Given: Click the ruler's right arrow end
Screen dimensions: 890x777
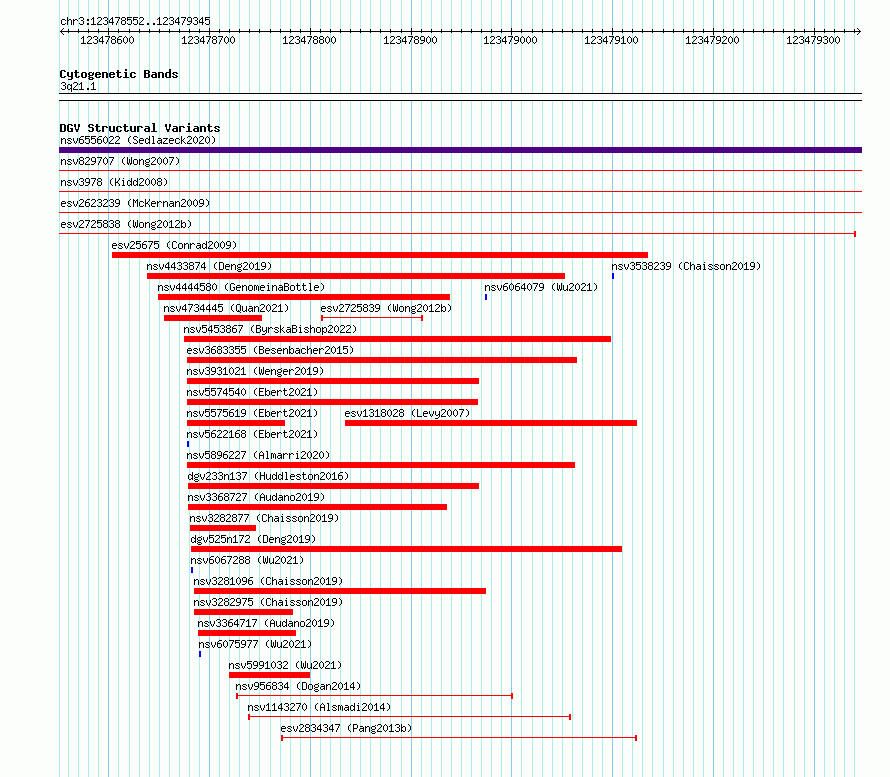Looking at the screenshot, I should [858, 32].
